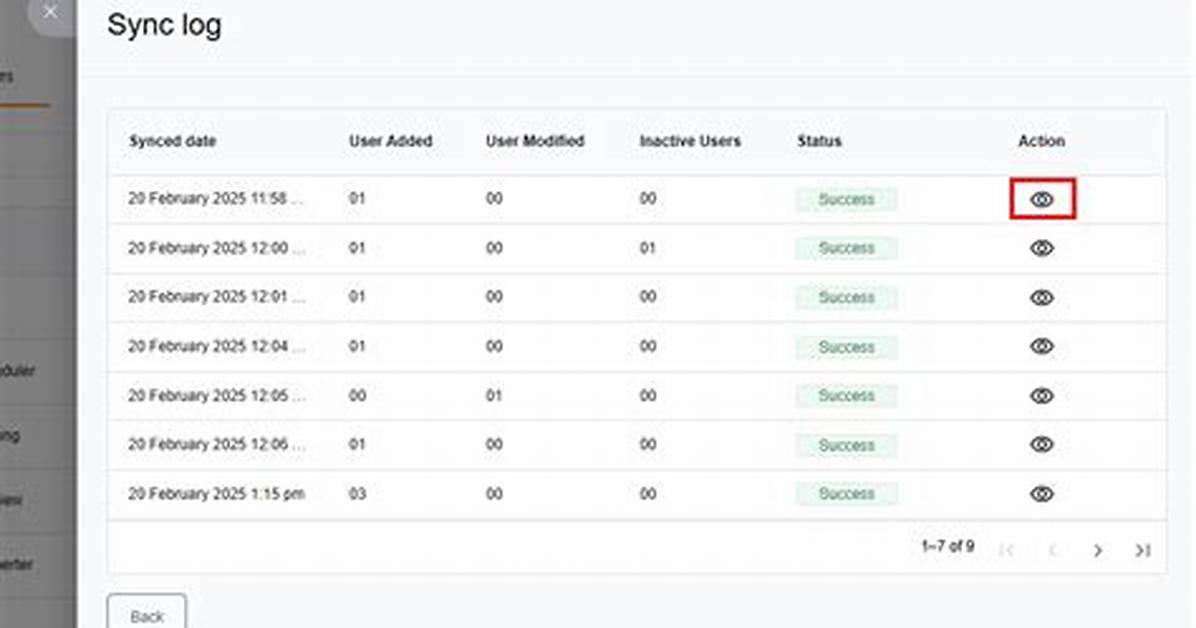The width and height of the screenshot is (1196, 628).
Task: Click Success badge in the 12:06 row
Action: click(847, 445)
